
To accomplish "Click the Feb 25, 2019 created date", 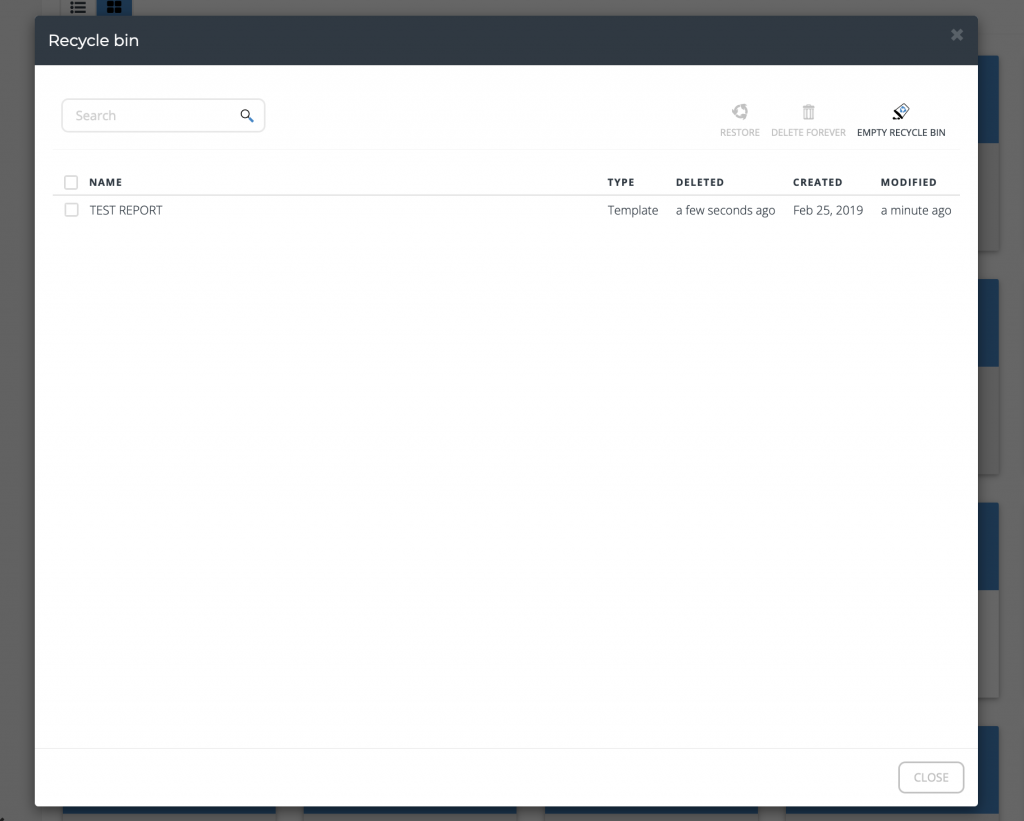I will point(827,211).
